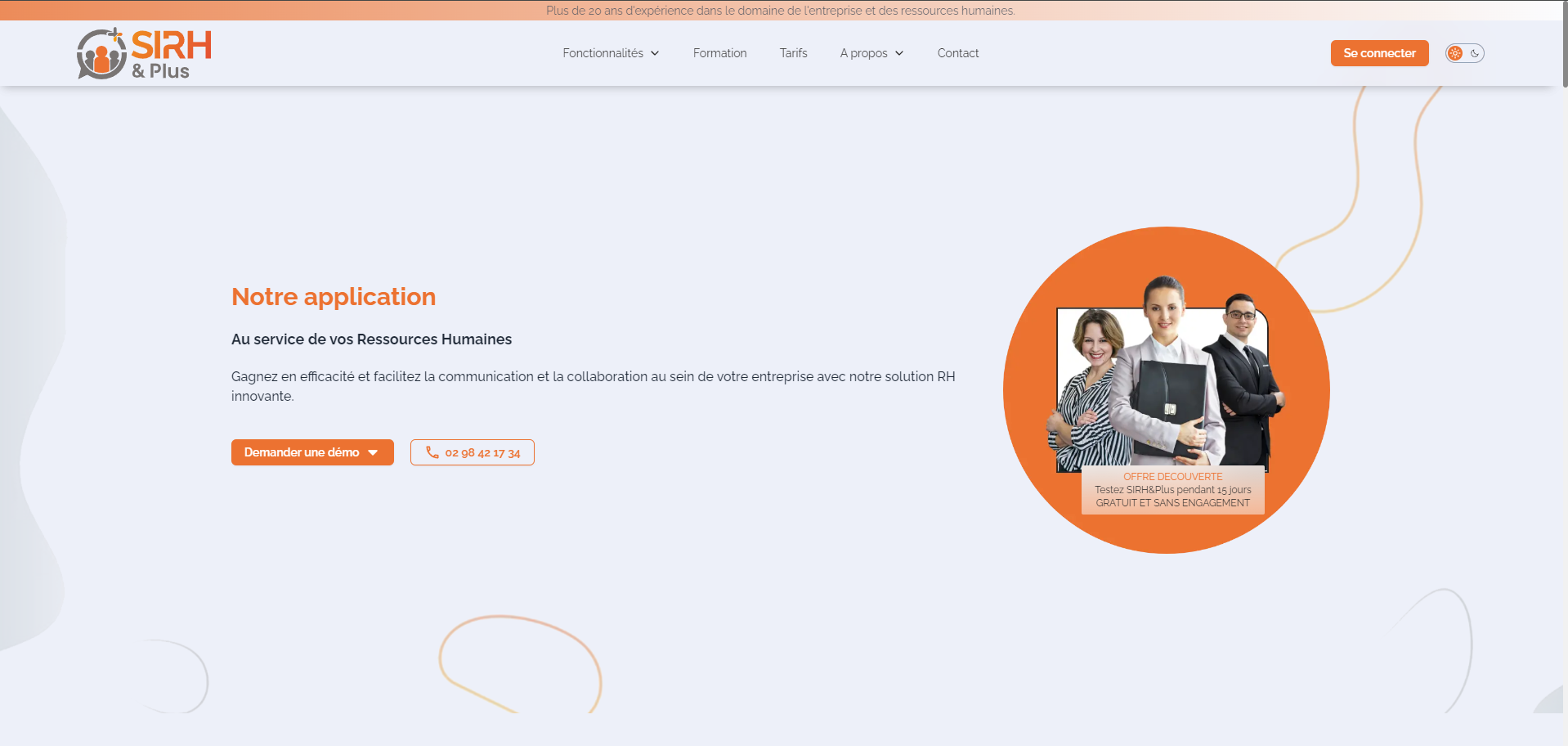This screenshot has width=1568, height=746.
Task: Click the SIRH & Plus logo wordmark
Action: click(171, 54)
